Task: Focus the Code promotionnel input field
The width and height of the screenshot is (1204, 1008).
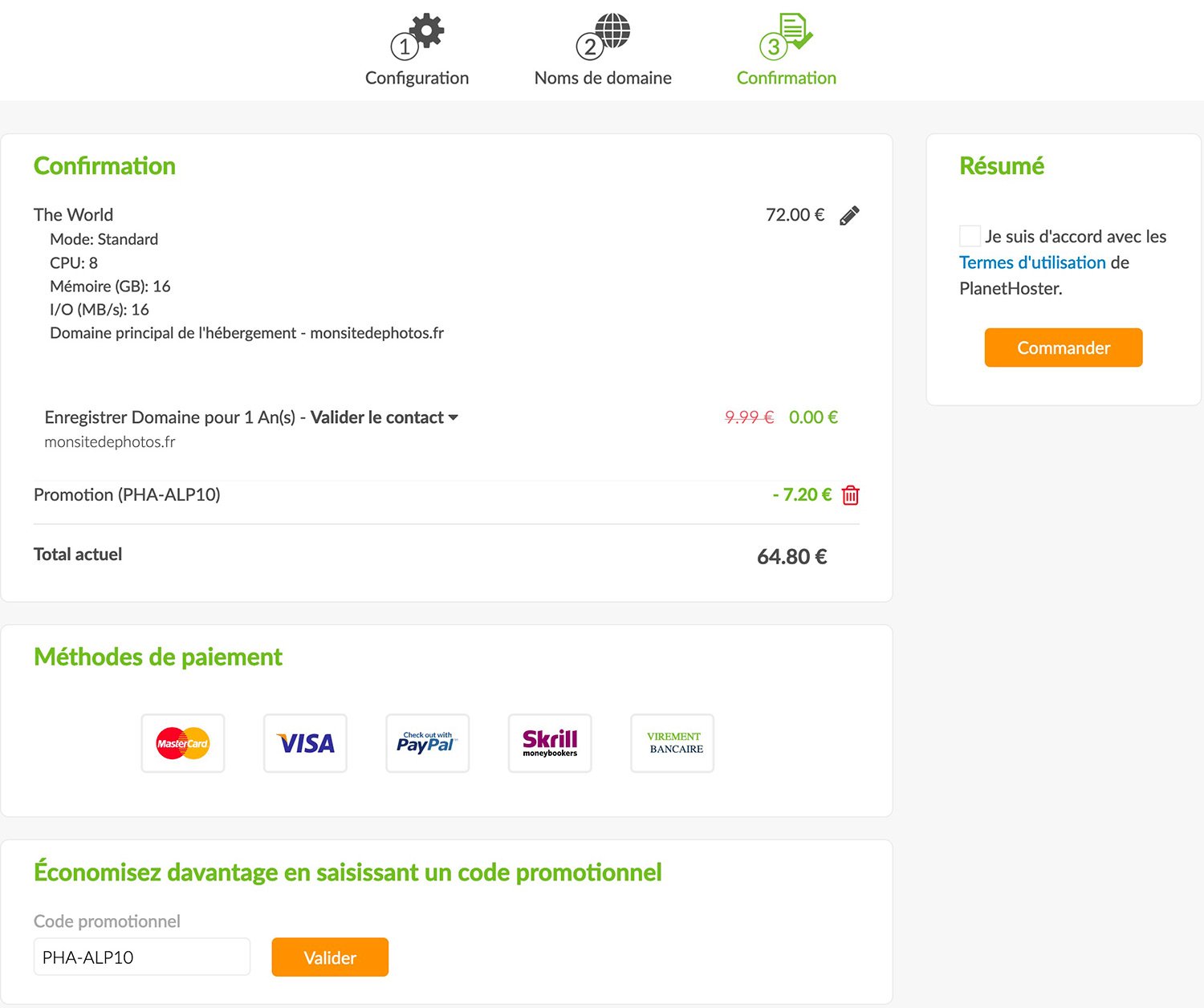Action: [x=142, y=957]
